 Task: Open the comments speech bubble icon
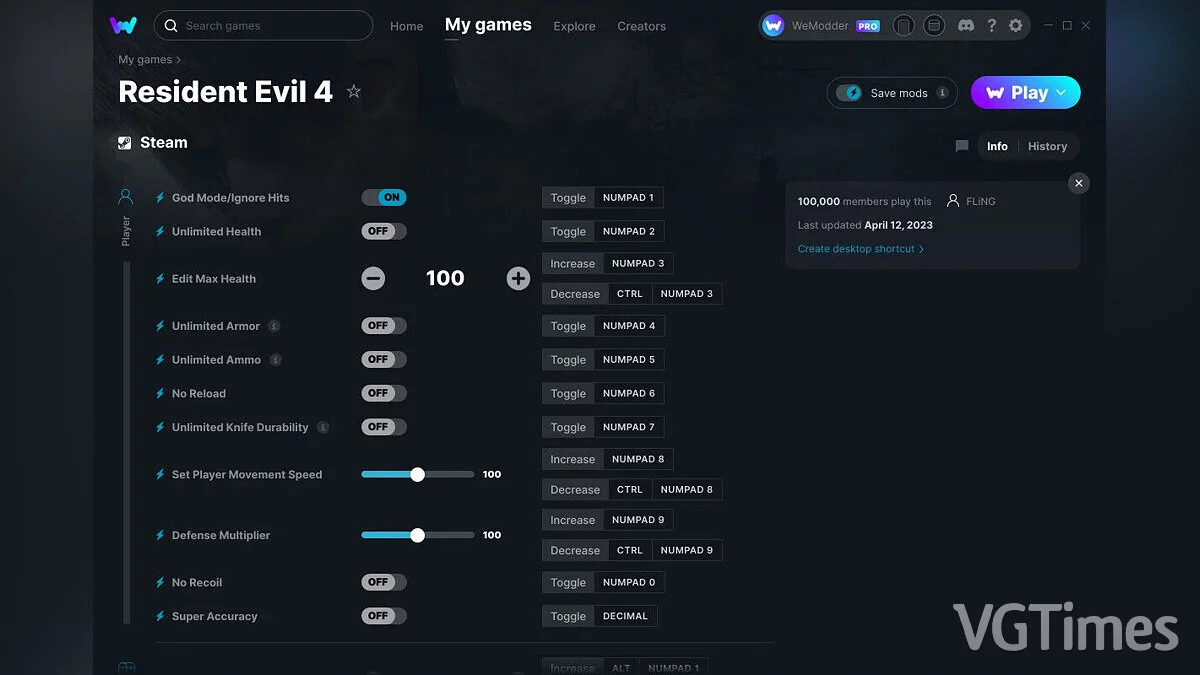click(x=962, y=146)
